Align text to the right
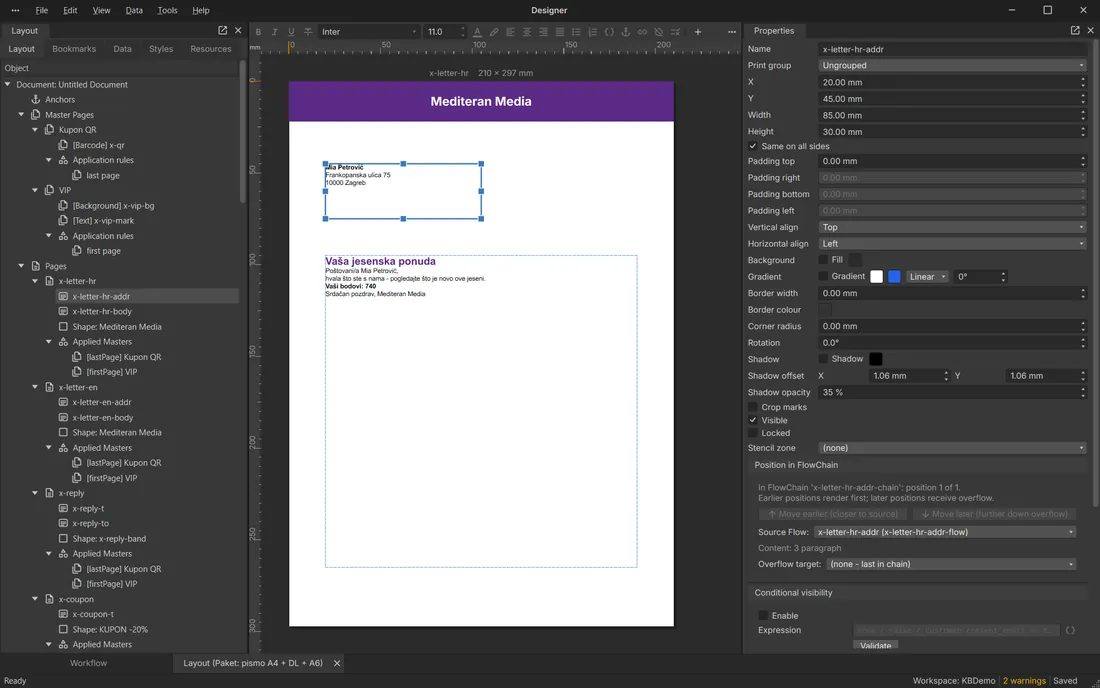 click(543, 32)
